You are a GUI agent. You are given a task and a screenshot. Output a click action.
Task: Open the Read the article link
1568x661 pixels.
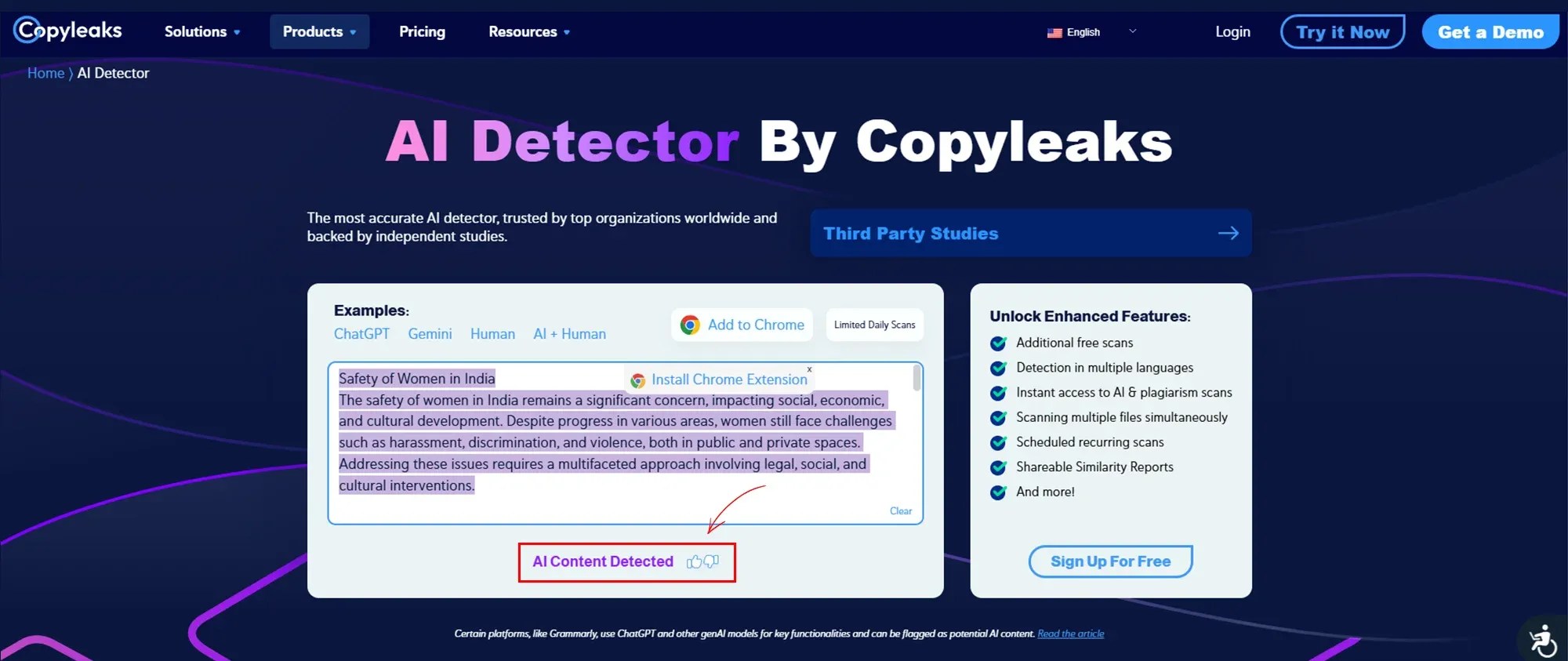pos(1070,634)
